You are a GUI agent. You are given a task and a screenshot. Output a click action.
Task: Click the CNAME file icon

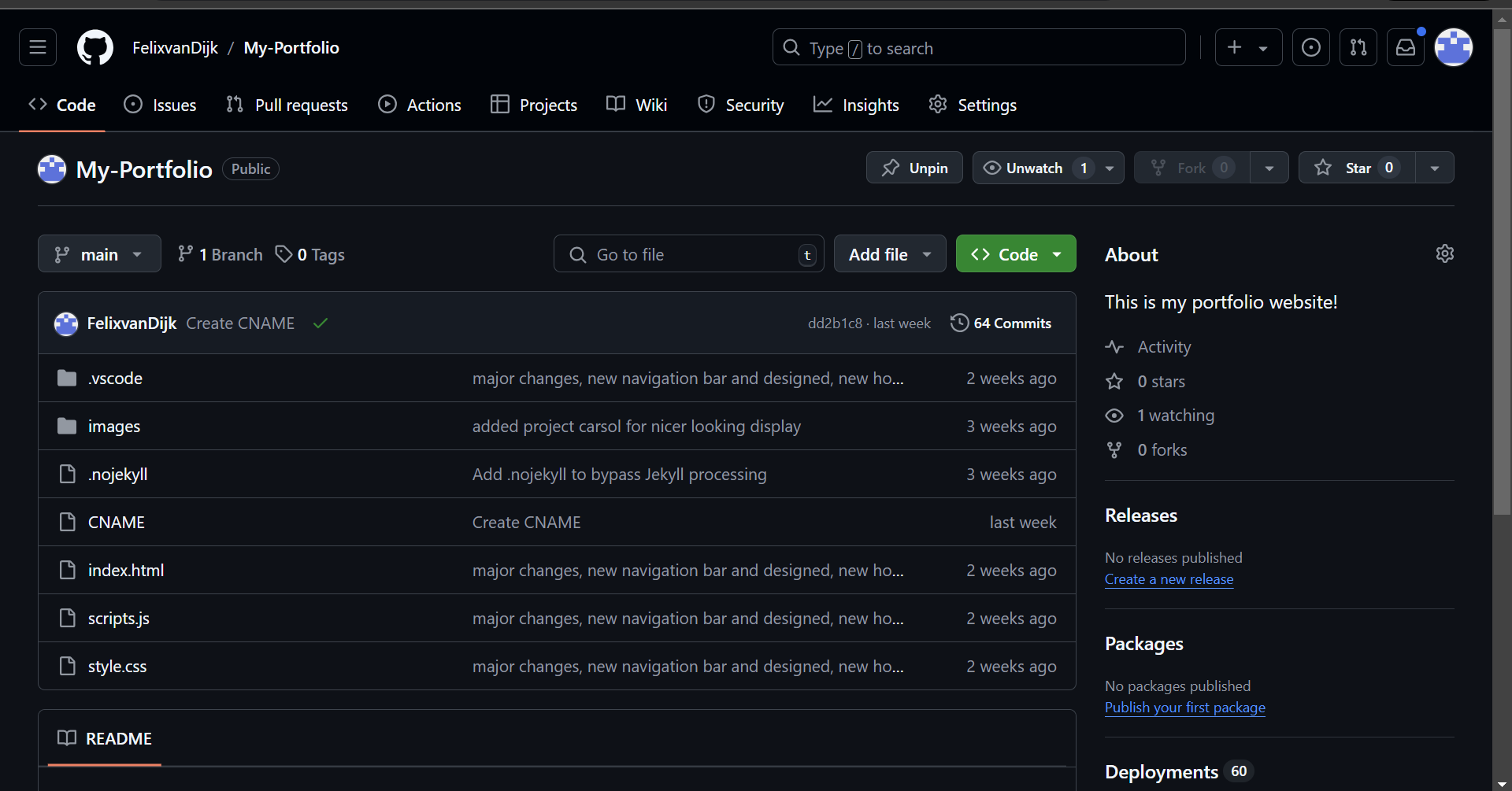pos(68,522)
